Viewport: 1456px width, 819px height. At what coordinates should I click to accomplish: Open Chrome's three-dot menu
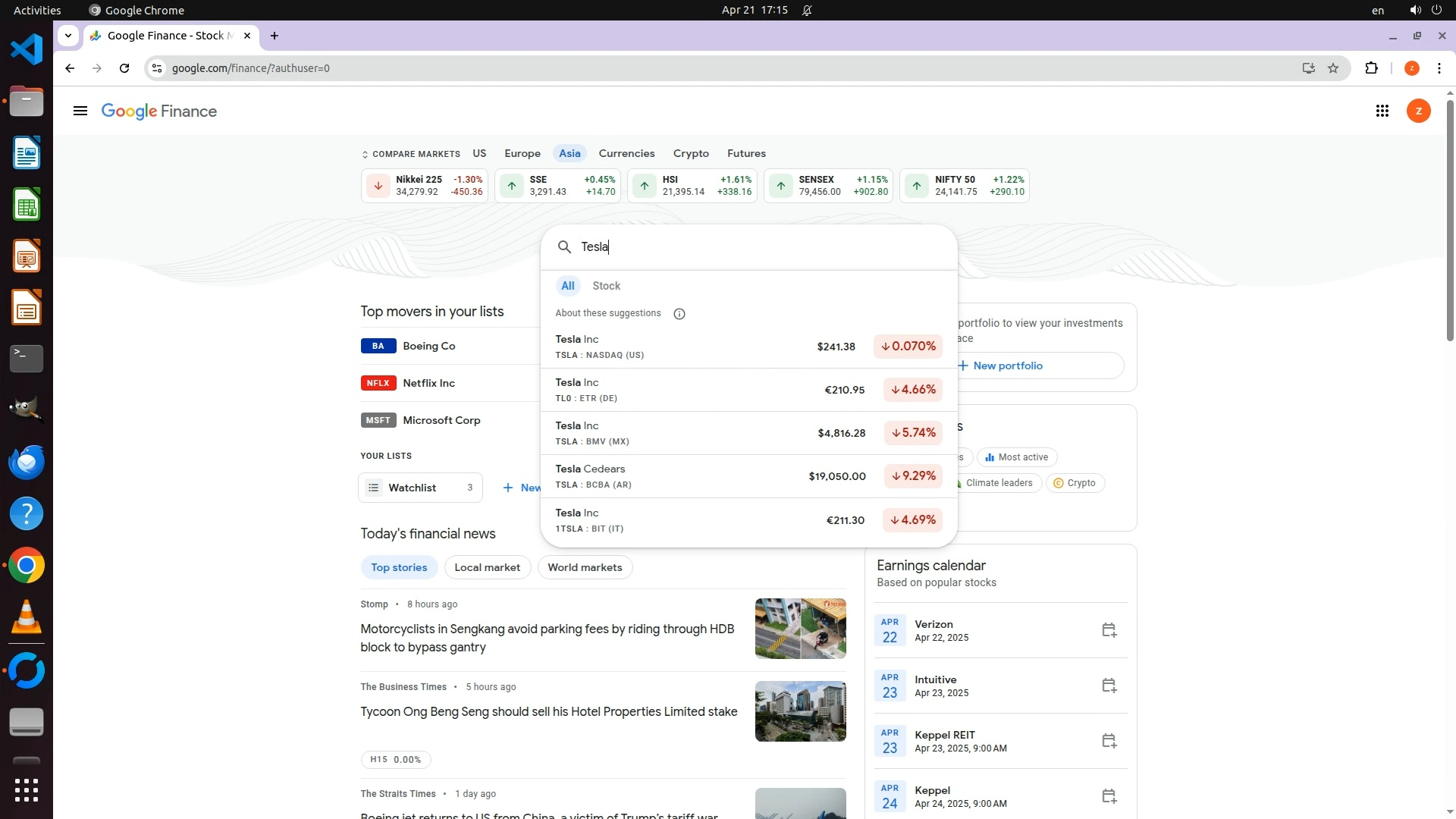pos(1439,68)
